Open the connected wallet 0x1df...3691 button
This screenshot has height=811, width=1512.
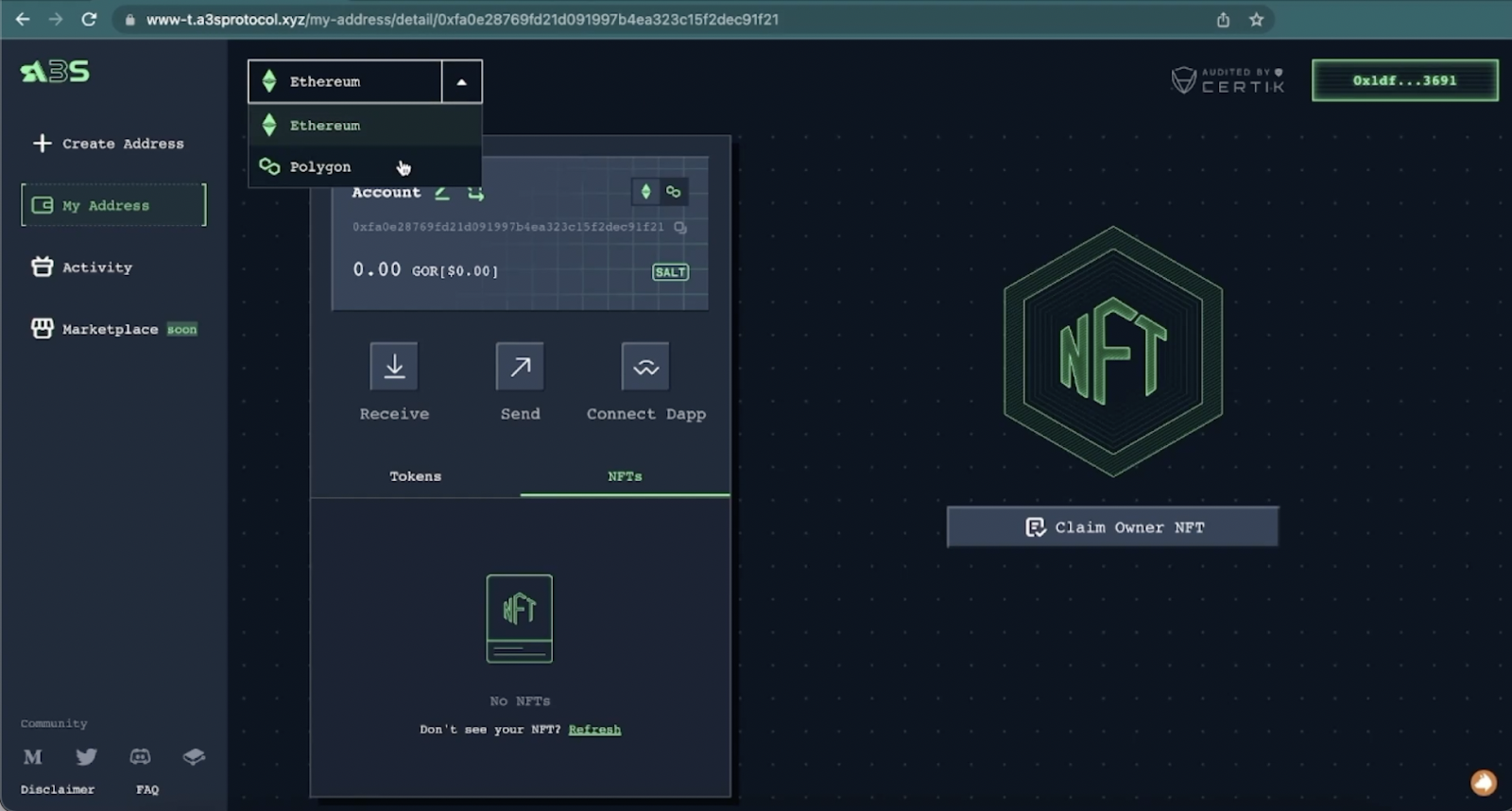[1404, 80]
